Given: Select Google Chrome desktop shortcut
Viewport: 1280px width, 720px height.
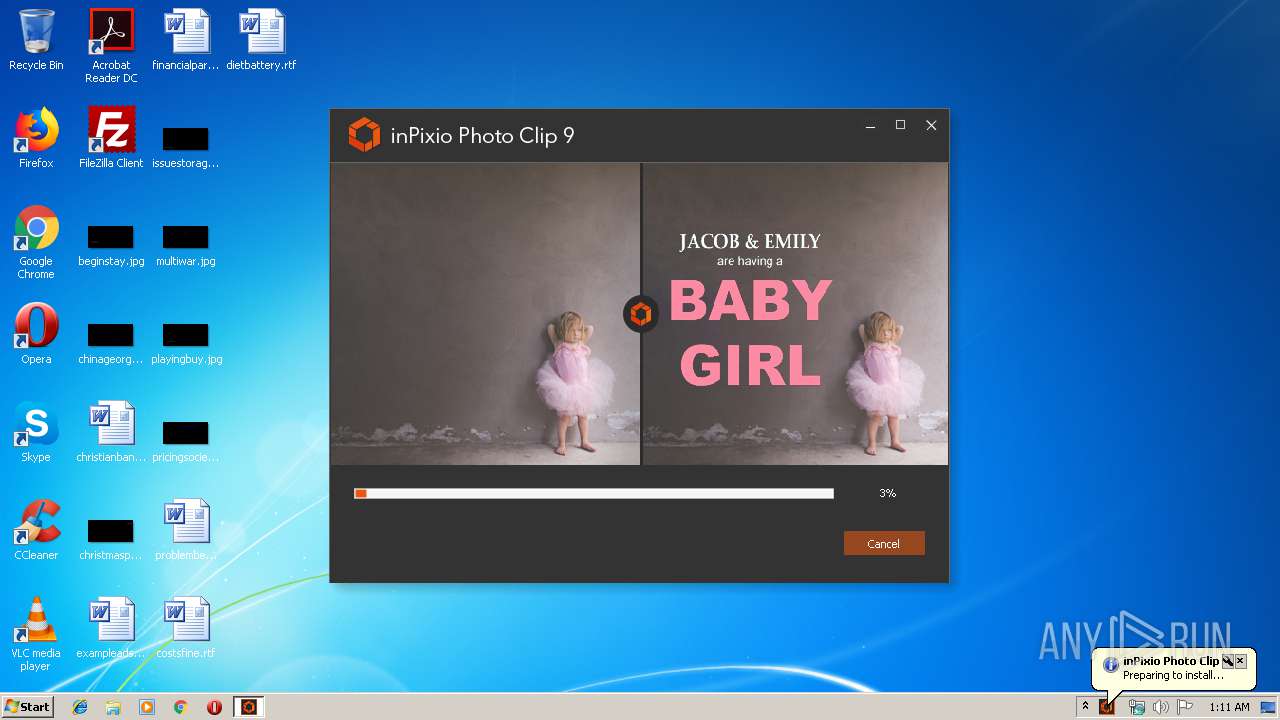Looking at the screenshot, I should [36, 242].
